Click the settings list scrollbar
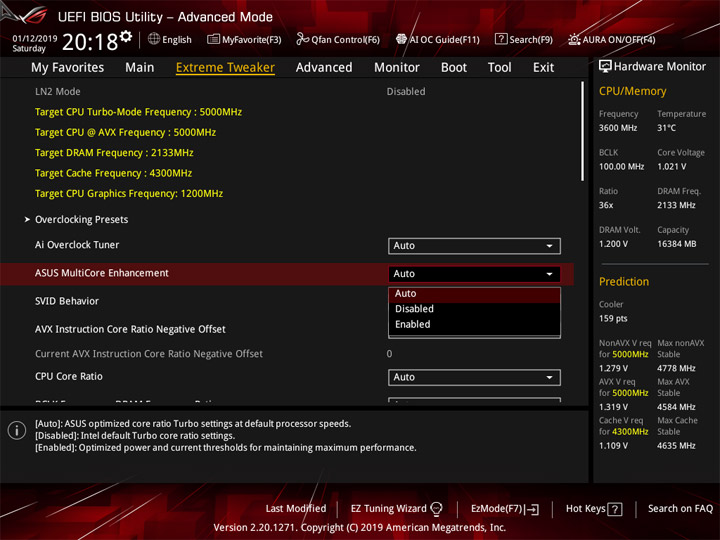The image size is (720, 540). [583, 131]
